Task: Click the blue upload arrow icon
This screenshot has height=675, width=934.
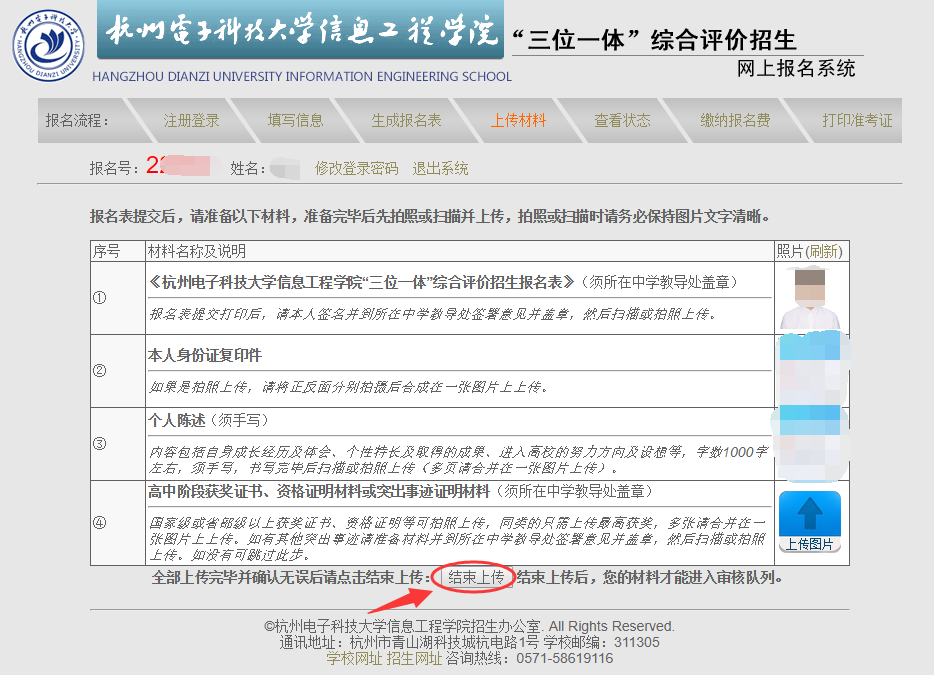Action: 810,514
